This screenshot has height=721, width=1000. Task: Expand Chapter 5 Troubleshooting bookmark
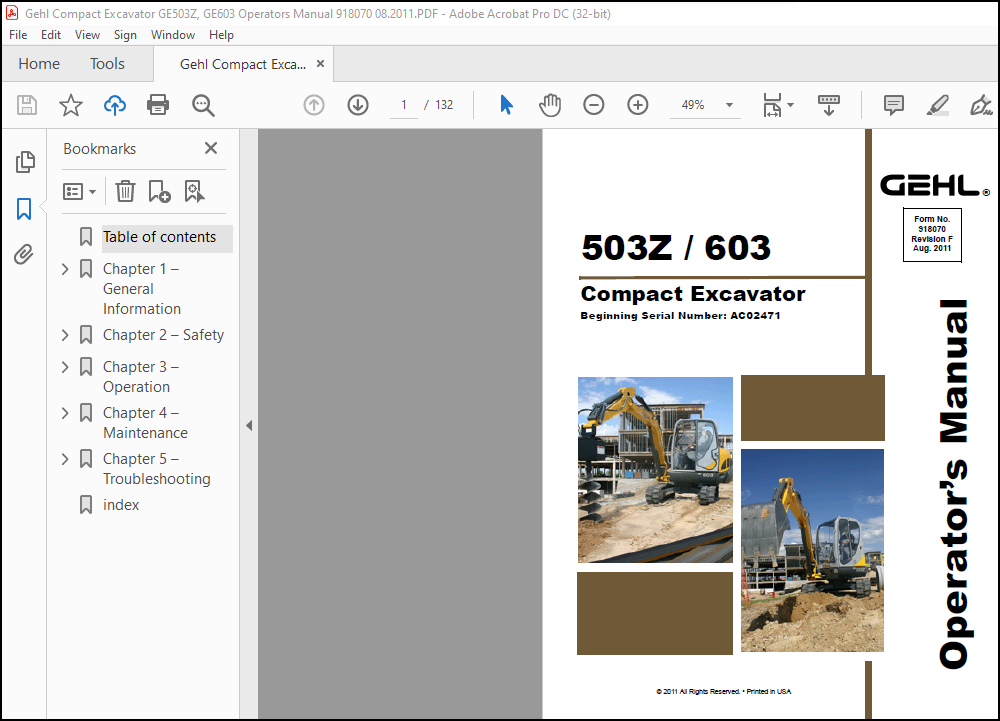[65, 458]
